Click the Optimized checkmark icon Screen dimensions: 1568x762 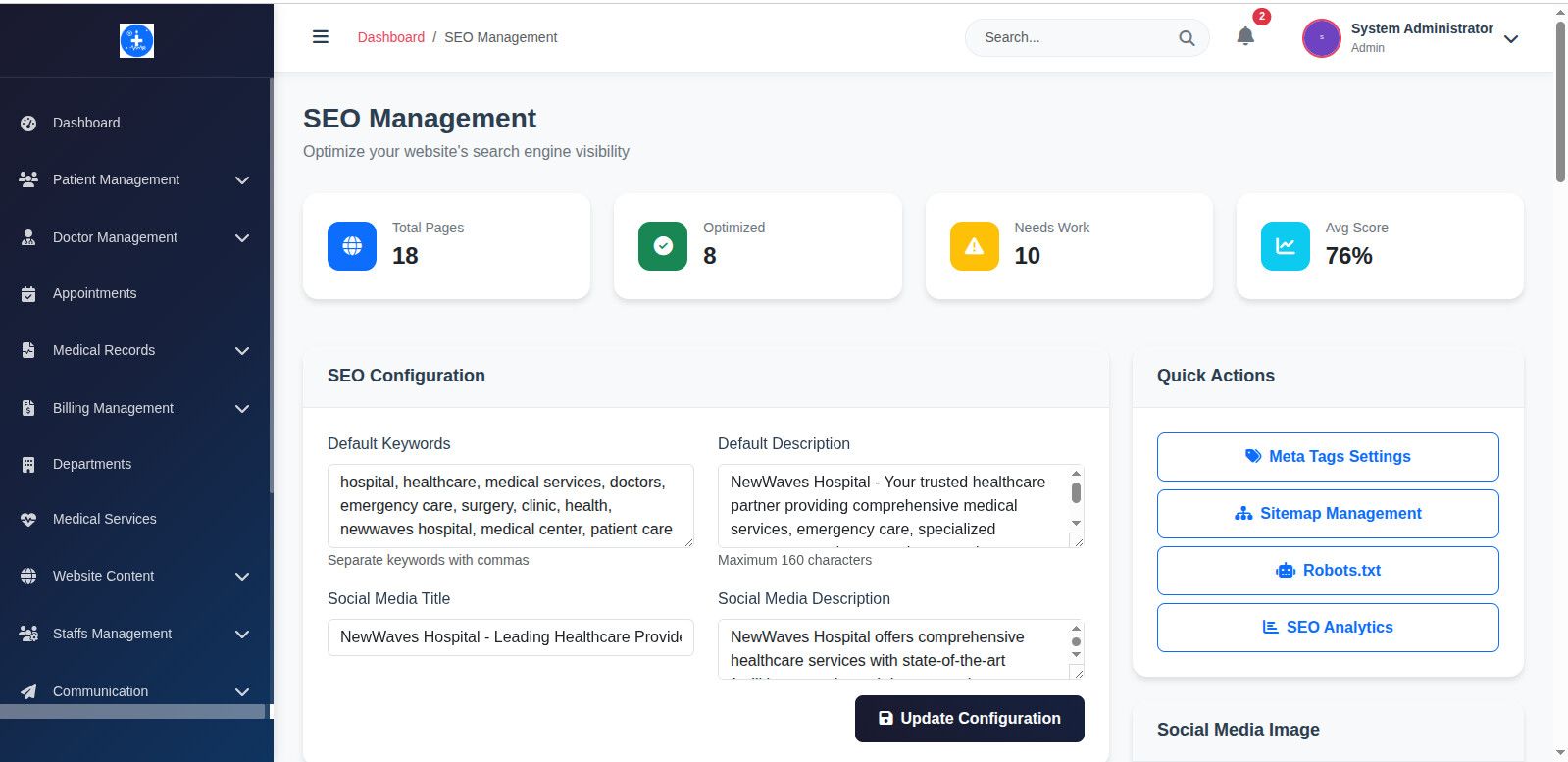click(x=663, y=246)
